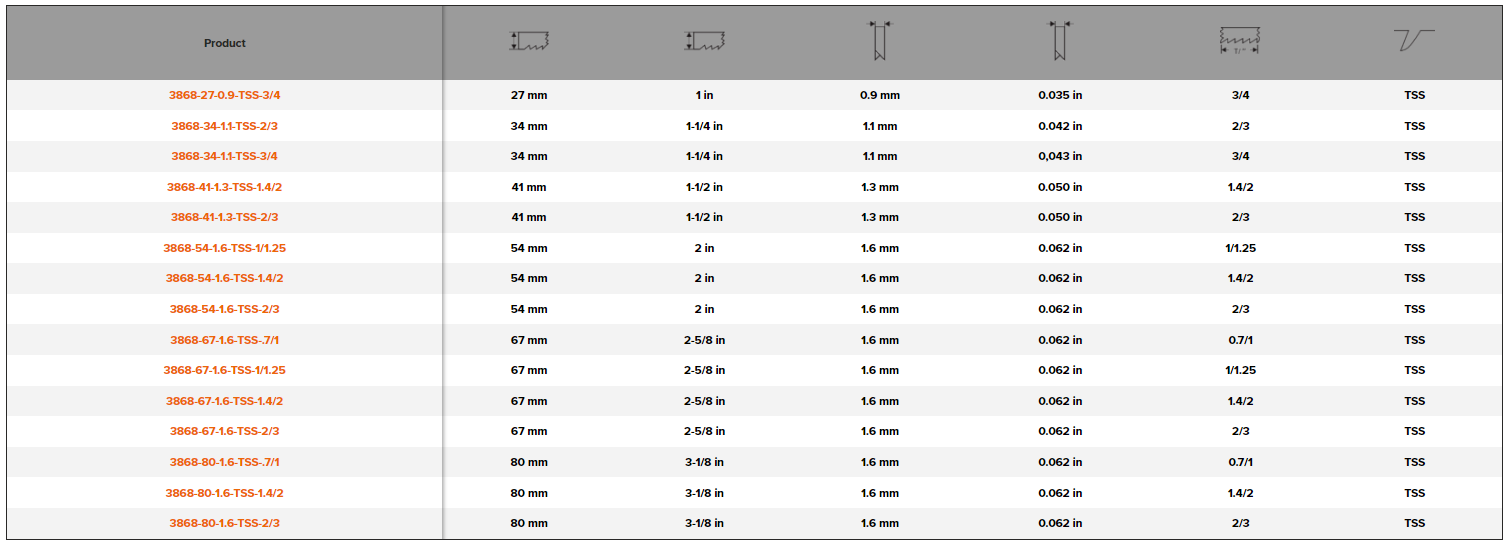1508x543 pixels.
Task: Open product link 3868-80-1.6-TSS-.7/1
Action: pos(225,463)
